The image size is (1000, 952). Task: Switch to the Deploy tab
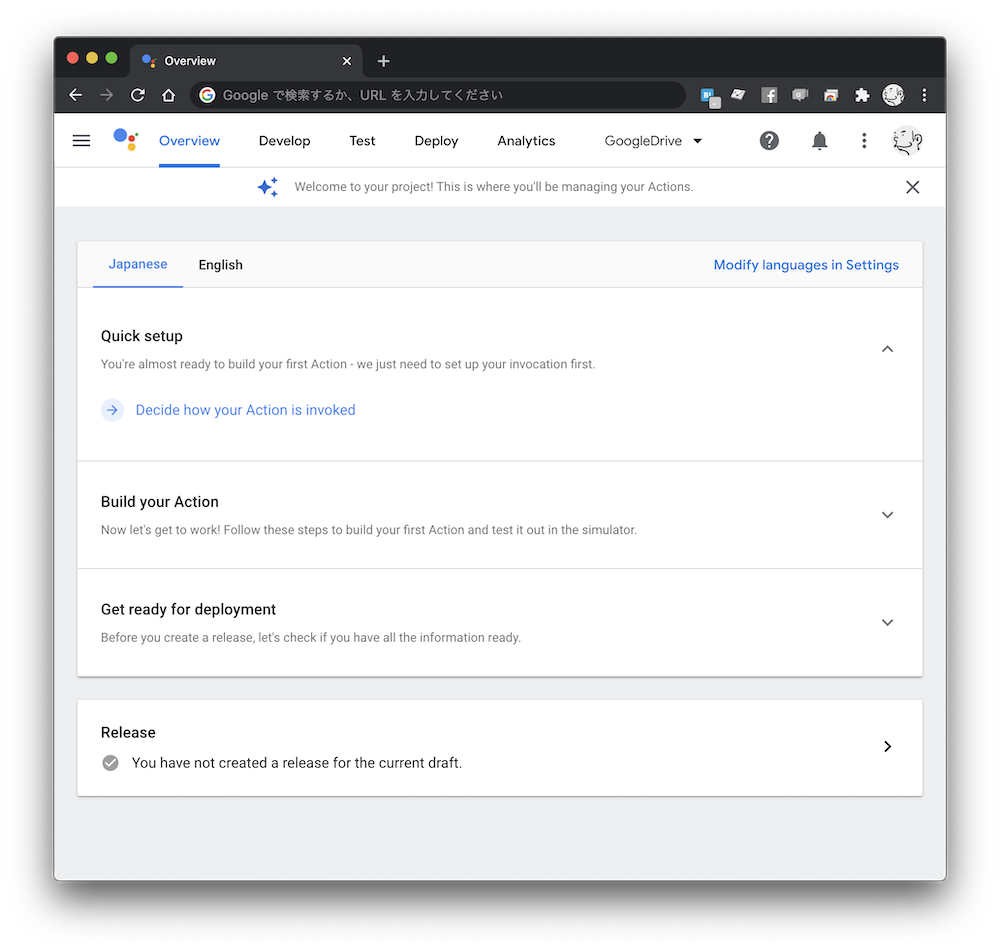tap(436, 141)
